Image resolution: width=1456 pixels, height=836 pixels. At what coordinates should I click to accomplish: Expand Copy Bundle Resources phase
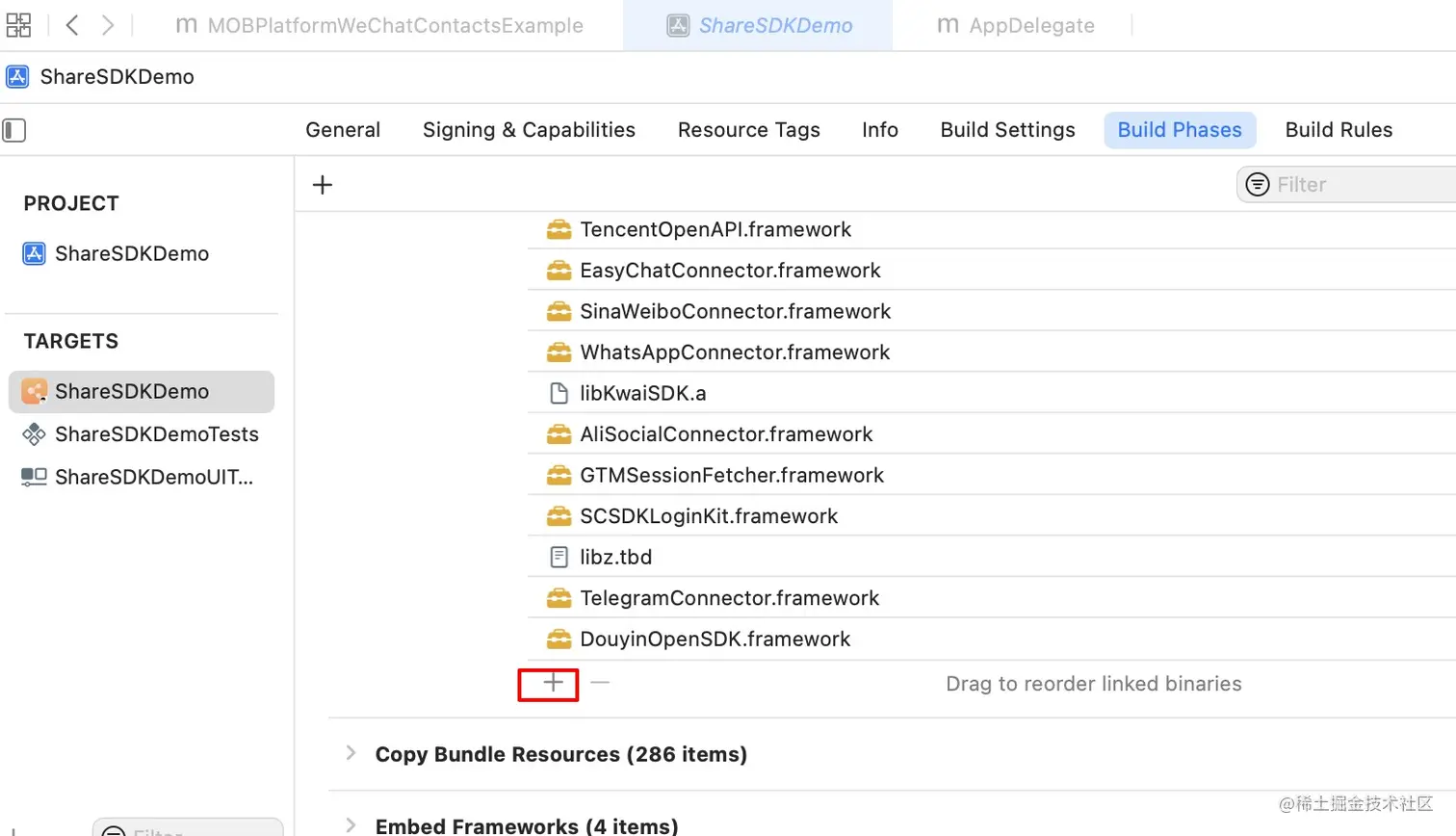[351, 754]
